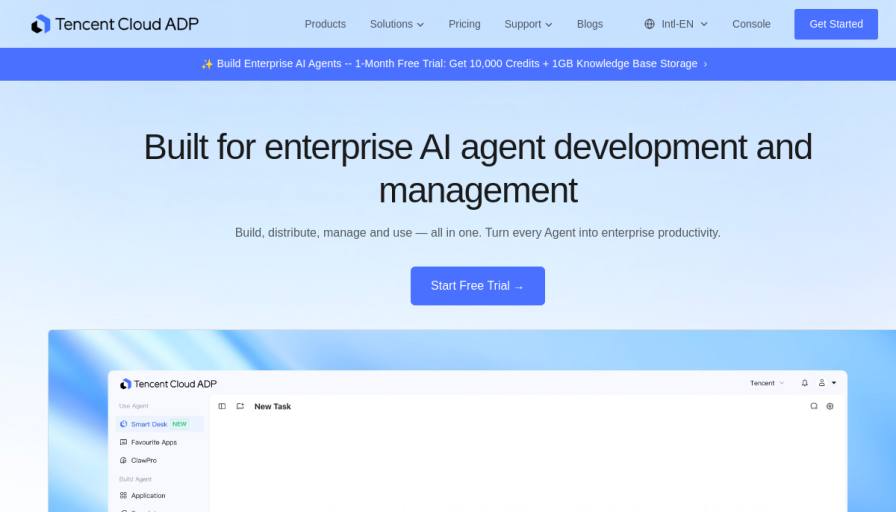
Task: Click the Get Started button
Action: click(x=835, y=24)
